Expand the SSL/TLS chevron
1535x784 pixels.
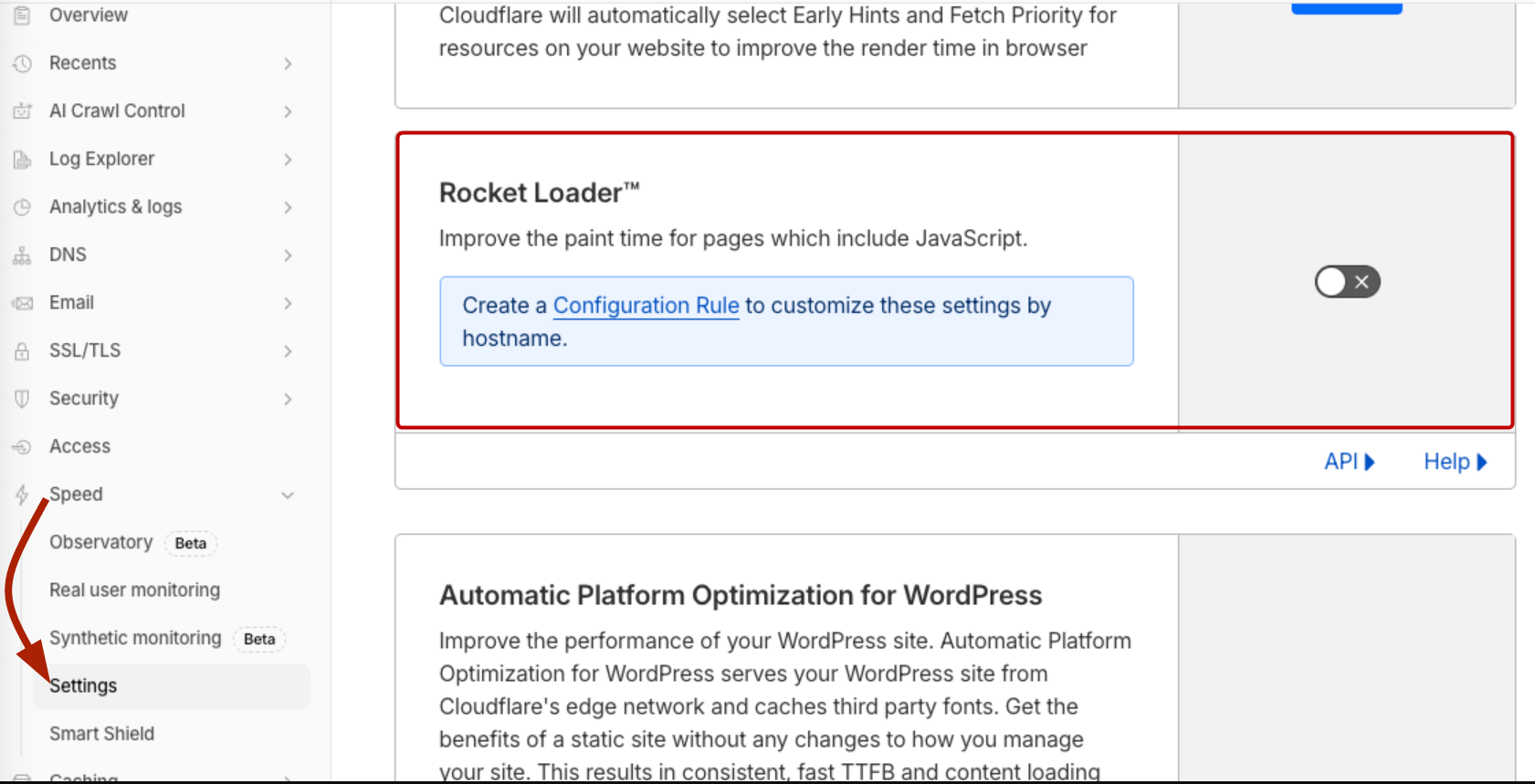tap(288, 351)
